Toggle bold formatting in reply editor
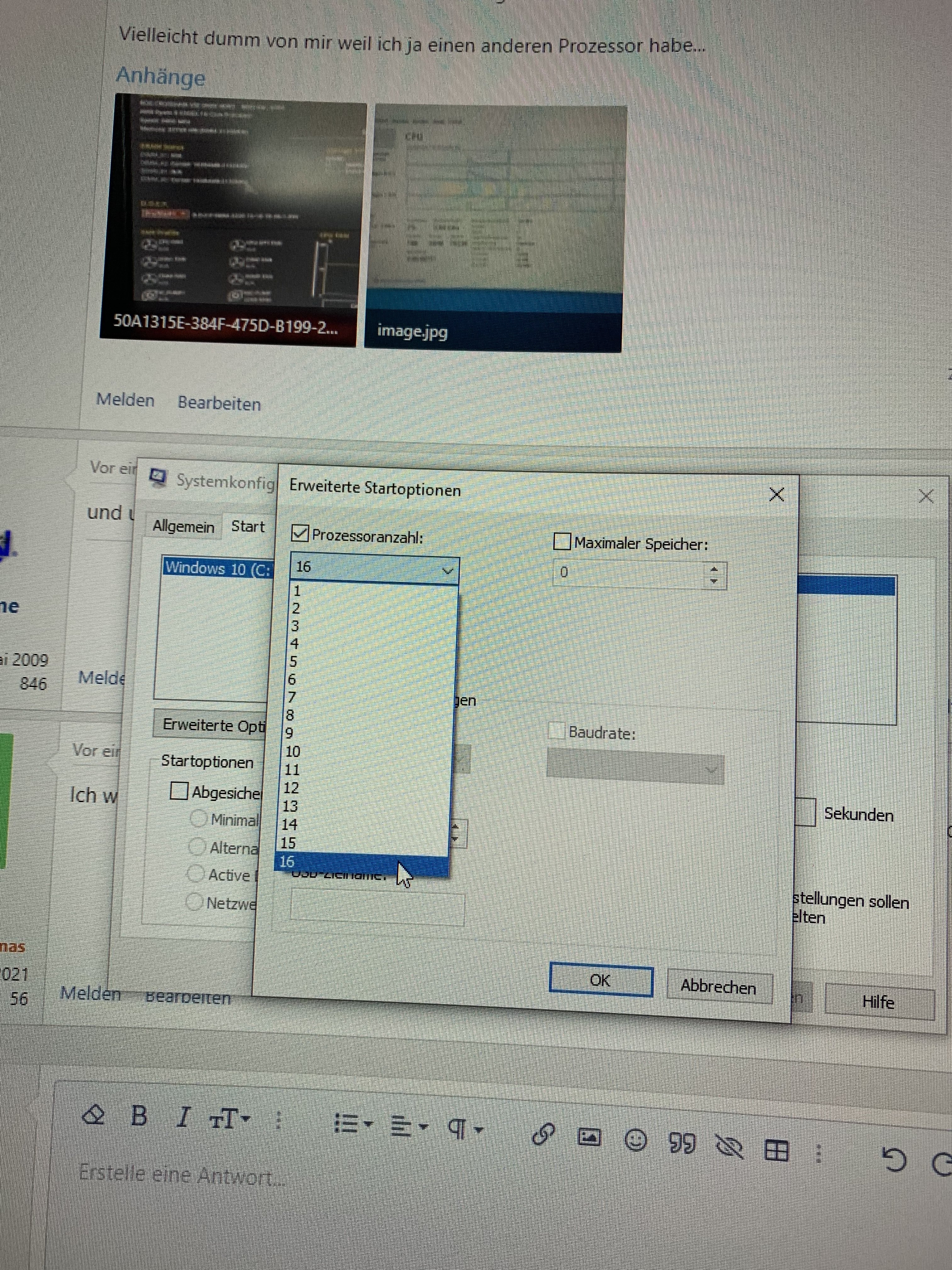Viewport: 952px width, 1270px height. [x=139, y=1117]
